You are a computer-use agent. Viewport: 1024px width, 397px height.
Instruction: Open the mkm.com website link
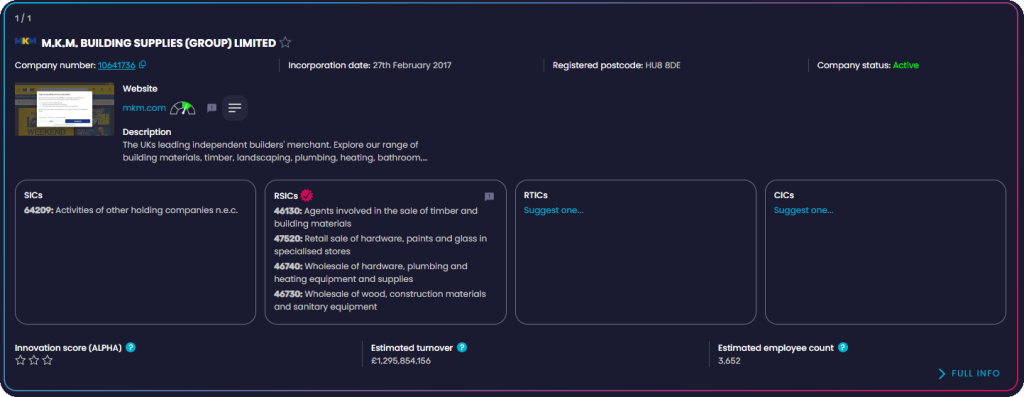pyautogui.click(x=144, y=108)
